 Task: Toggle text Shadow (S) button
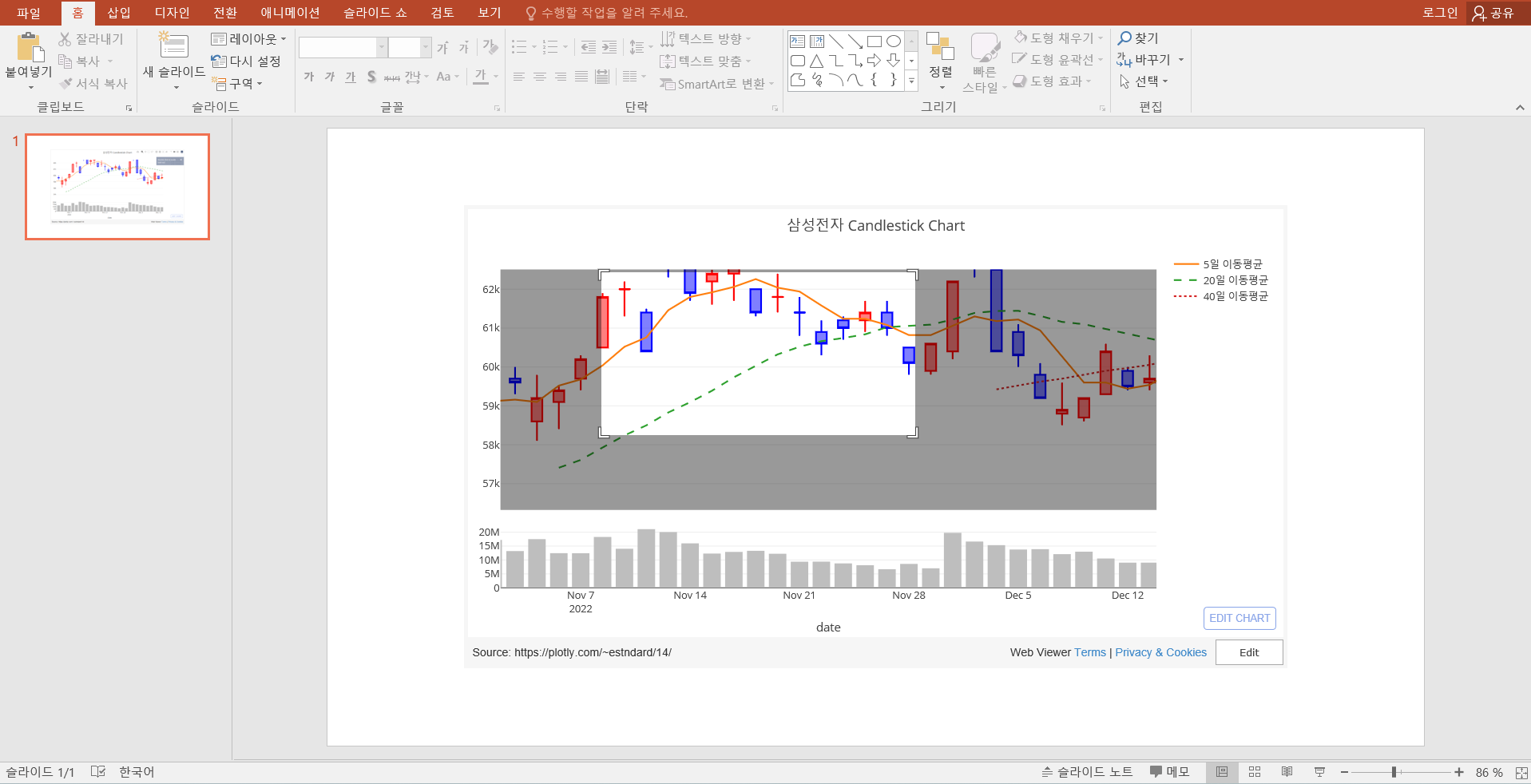tap(371, 77)
